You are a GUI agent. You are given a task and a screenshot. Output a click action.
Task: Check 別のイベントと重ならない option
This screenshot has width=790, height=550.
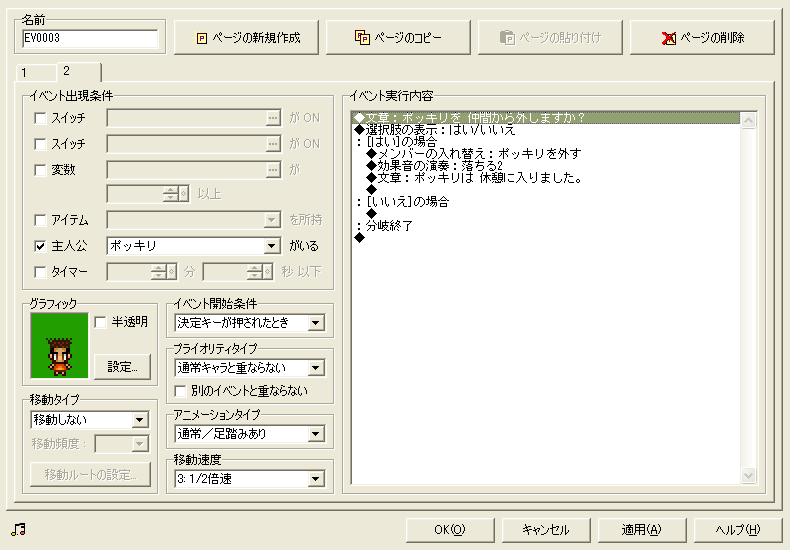click(x=180, y=391)
